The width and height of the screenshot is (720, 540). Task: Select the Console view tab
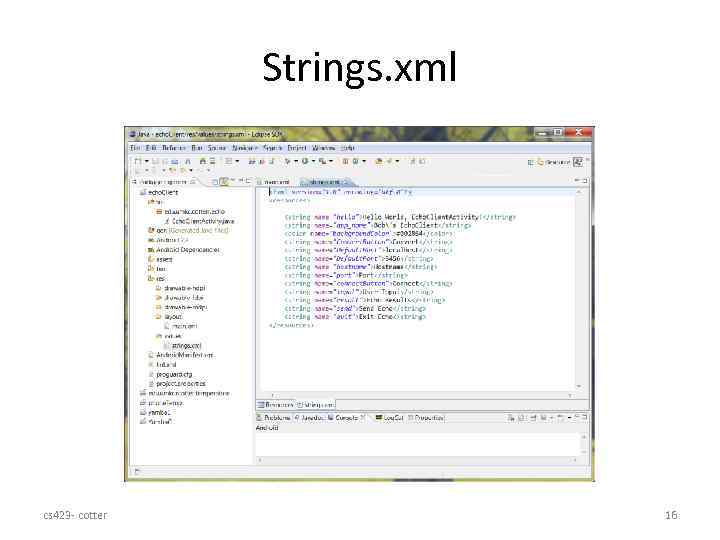coord(347,418)
